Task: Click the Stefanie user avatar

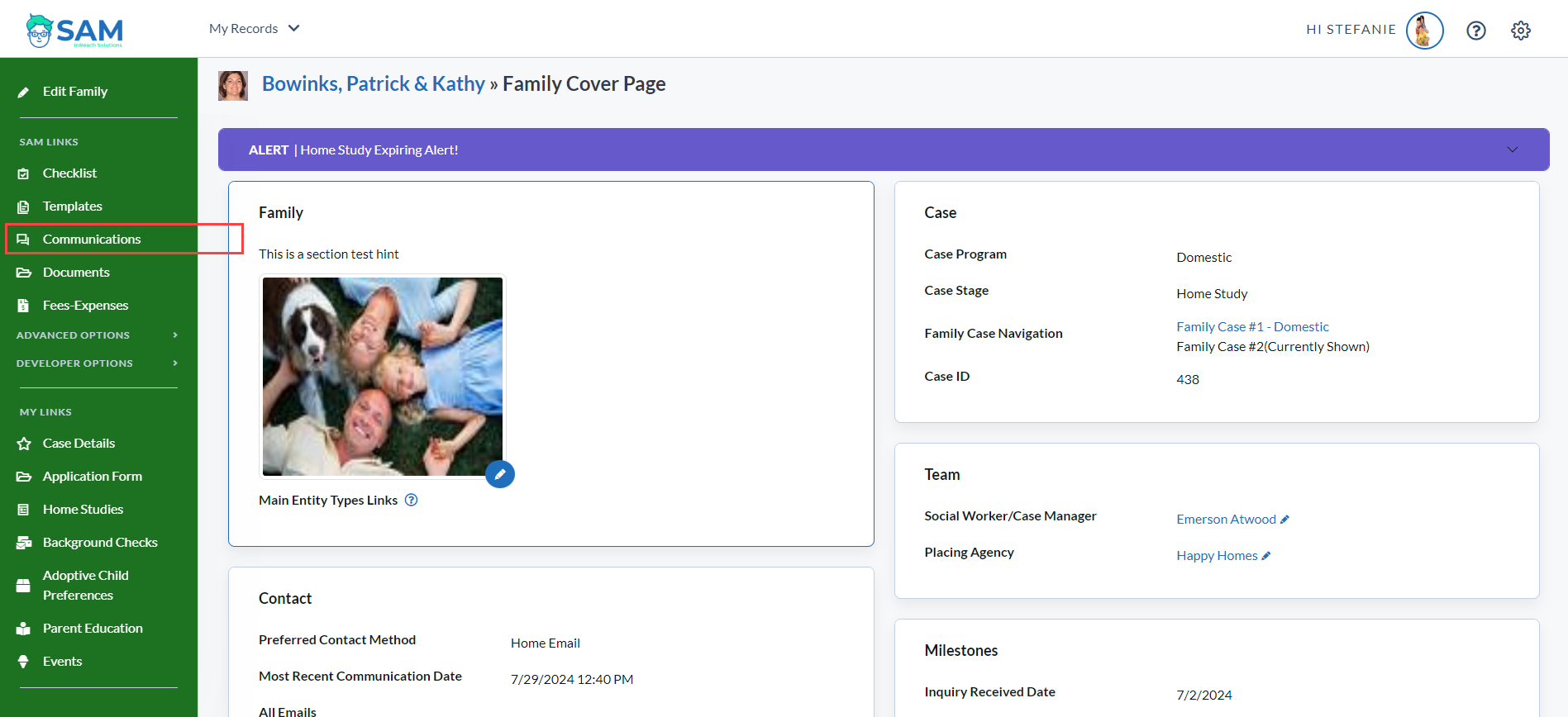Action: click(1424, 31)
